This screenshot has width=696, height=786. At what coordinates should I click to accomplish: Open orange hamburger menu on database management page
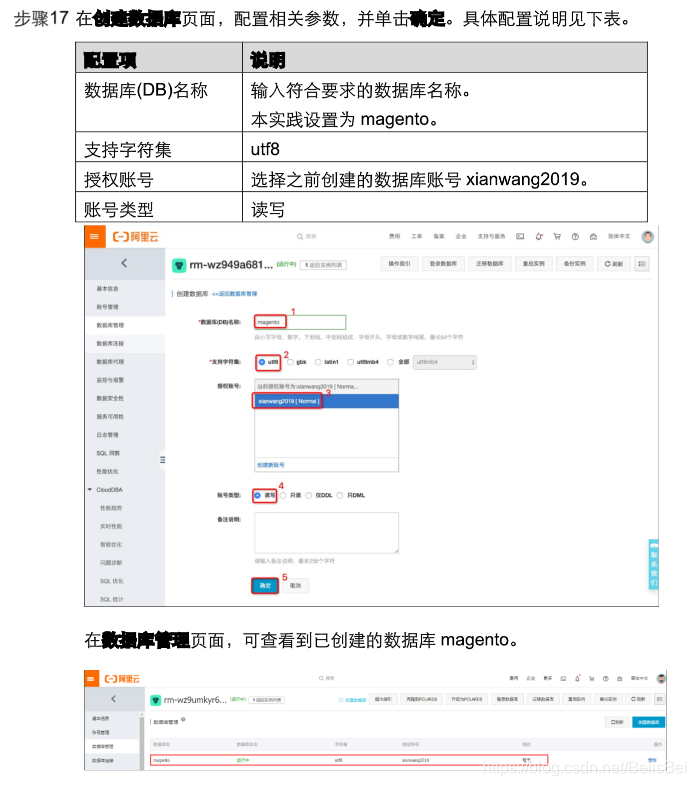(91, 679)
